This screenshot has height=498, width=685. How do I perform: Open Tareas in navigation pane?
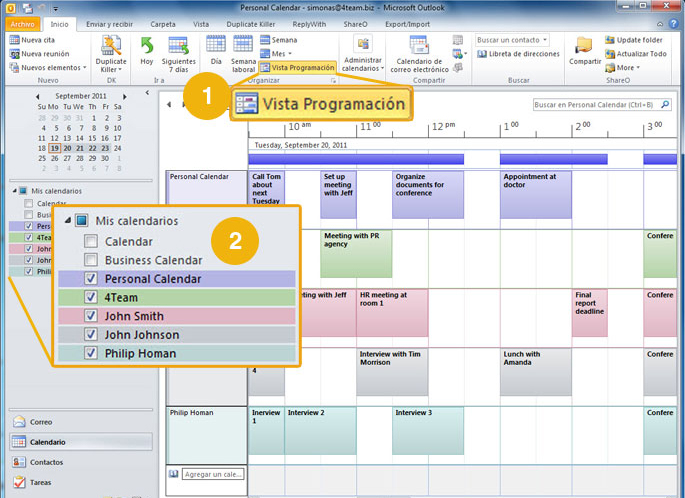(x=81, y=482)
